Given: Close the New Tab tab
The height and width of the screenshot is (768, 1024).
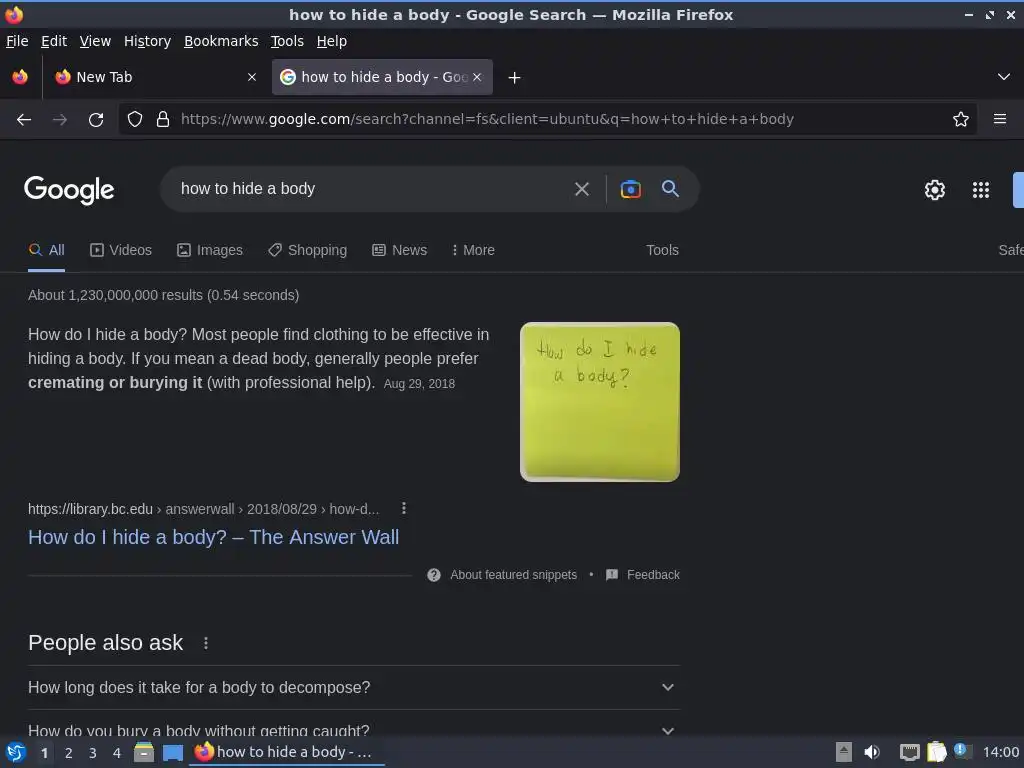Looking at the screenshot, I should tap(252, 77).
